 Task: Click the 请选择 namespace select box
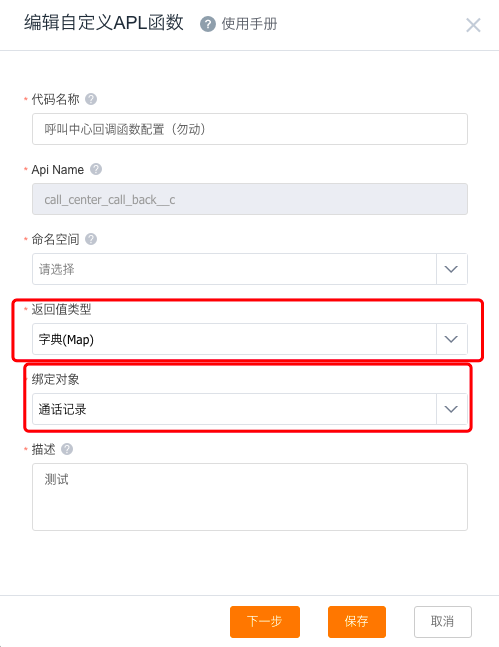point(234,269)
